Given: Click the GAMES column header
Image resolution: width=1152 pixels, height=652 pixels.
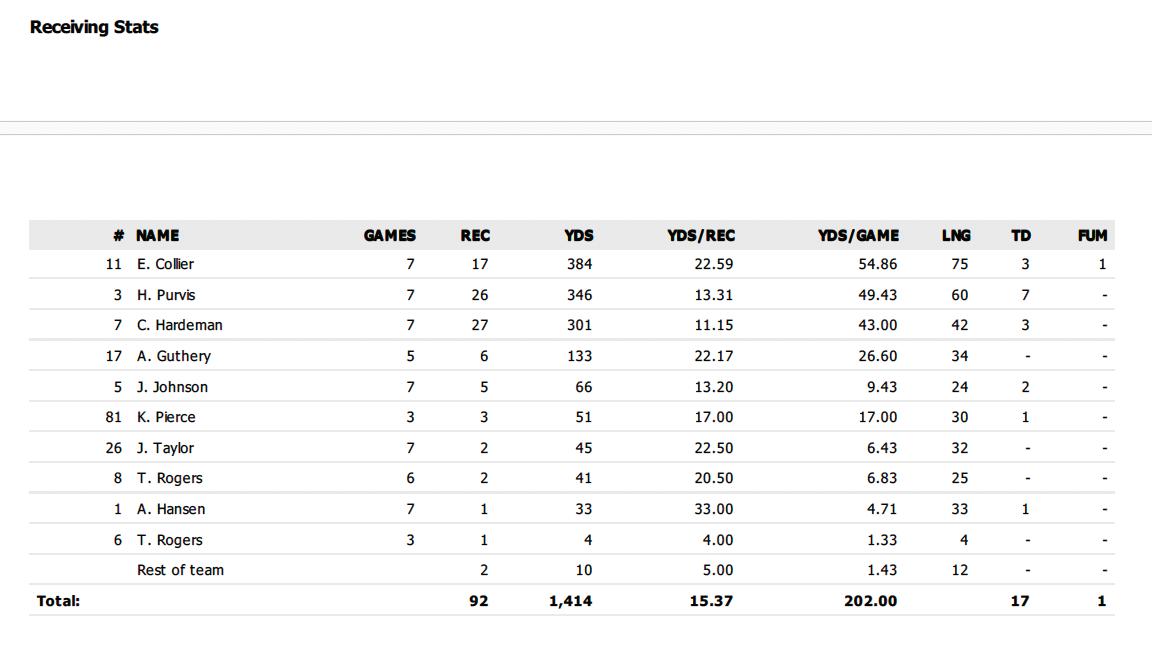Looking at the screenshot, I should tap(389, 236).
